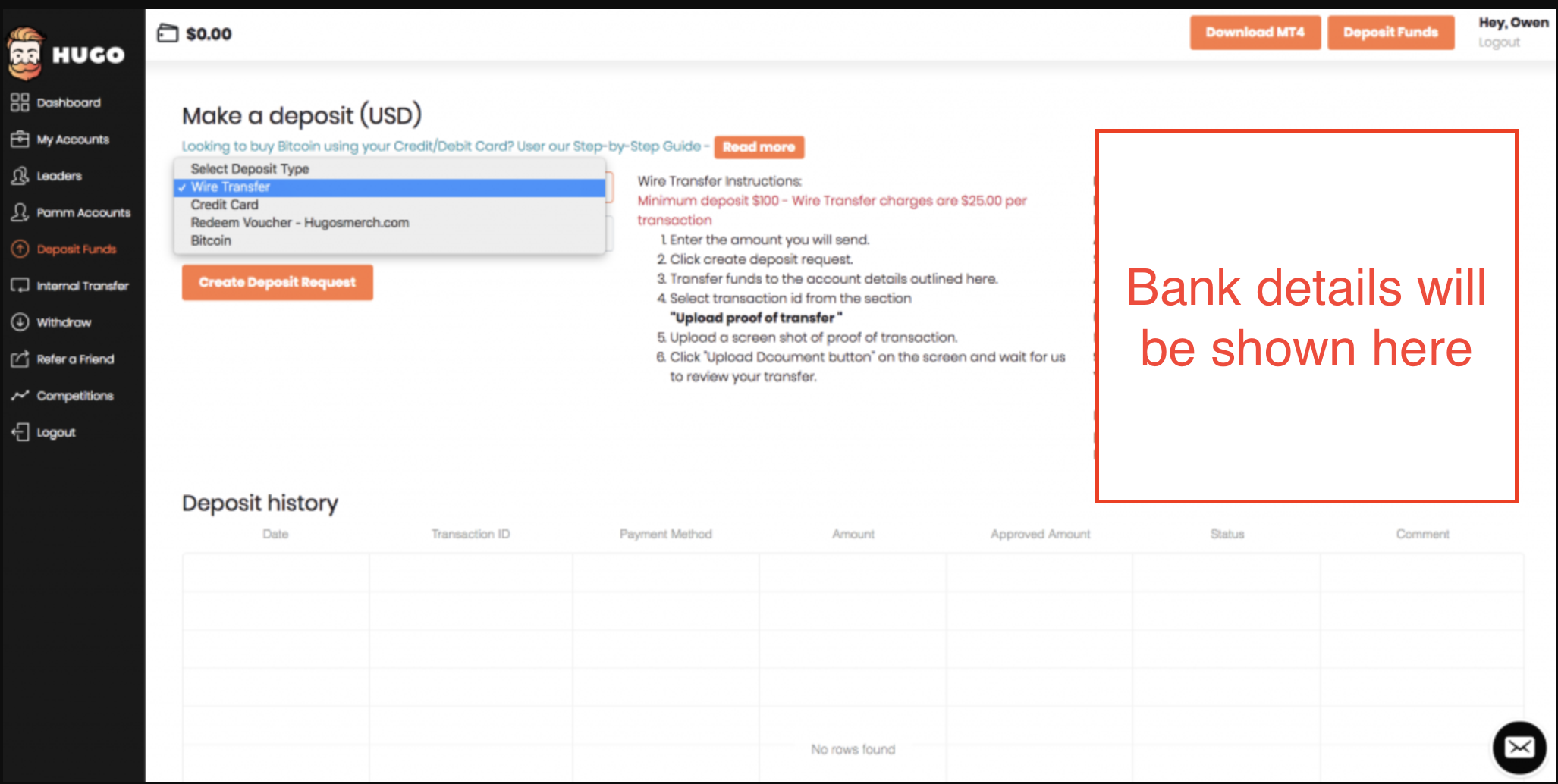Viewport: 1558px width, 784px height.
Task: Click the Download MT4 button
Action: 1255,33
